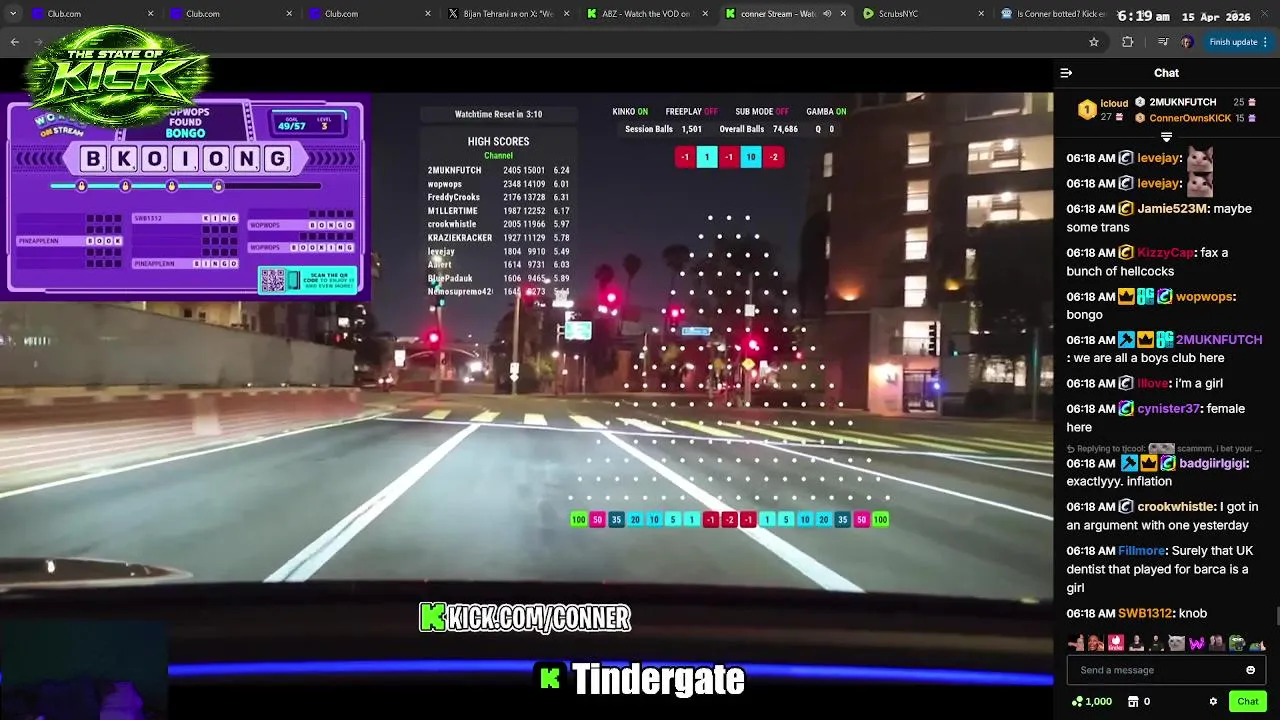This screenshot has height=720, width=1280.
Task: Open the channel points 1,000 balance
Action: tap(1092, 702)
